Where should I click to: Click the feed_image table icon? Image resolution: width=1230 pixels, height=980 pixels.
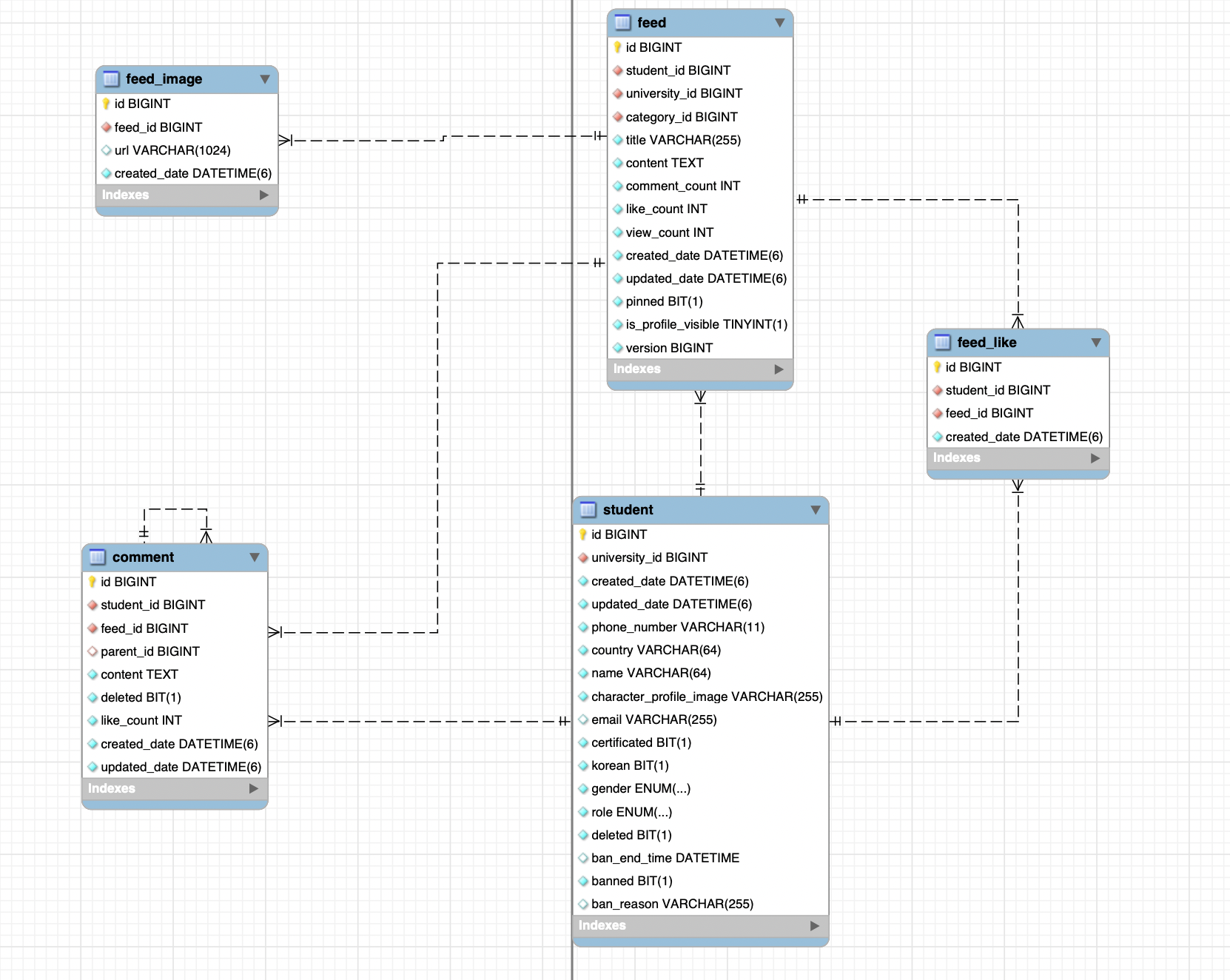[x=111, y=79]
